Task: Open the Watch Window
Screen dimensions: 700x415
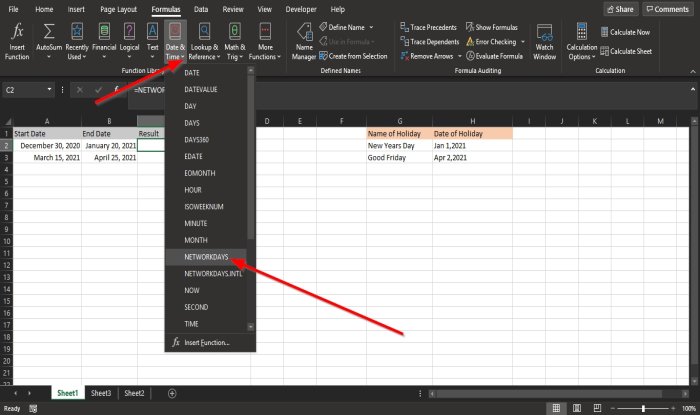Action: pos(544,40)
